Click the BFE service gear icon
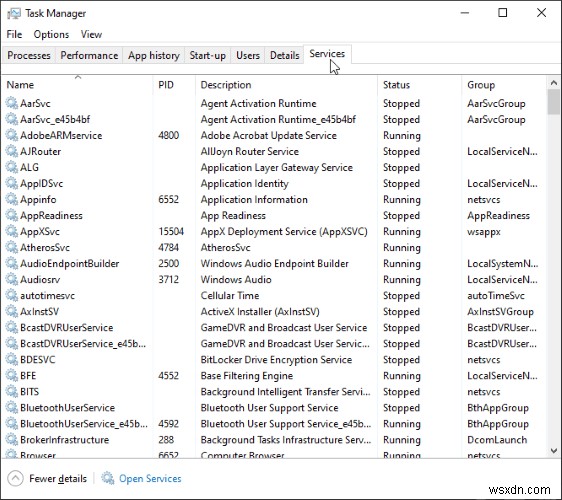The image size is (562, 500). click(12, 375)
